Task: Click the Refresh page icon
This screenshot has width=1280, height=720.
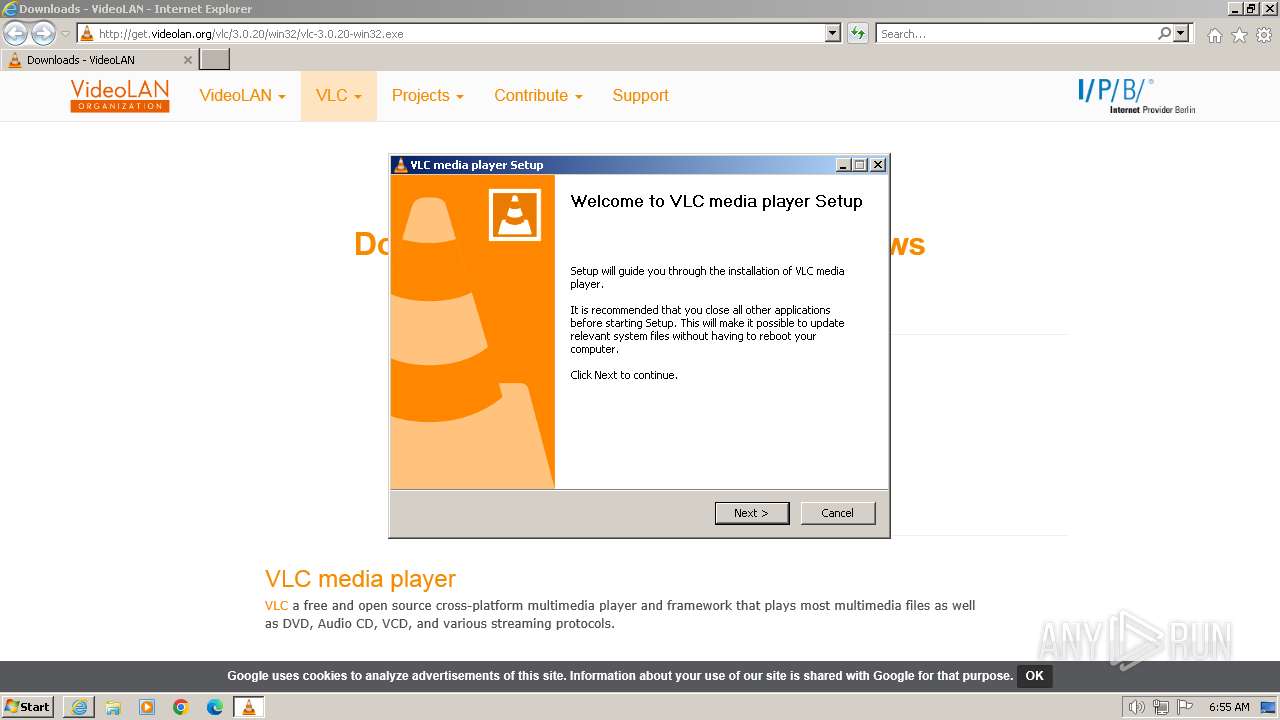Action: click(x=858, y=33)
